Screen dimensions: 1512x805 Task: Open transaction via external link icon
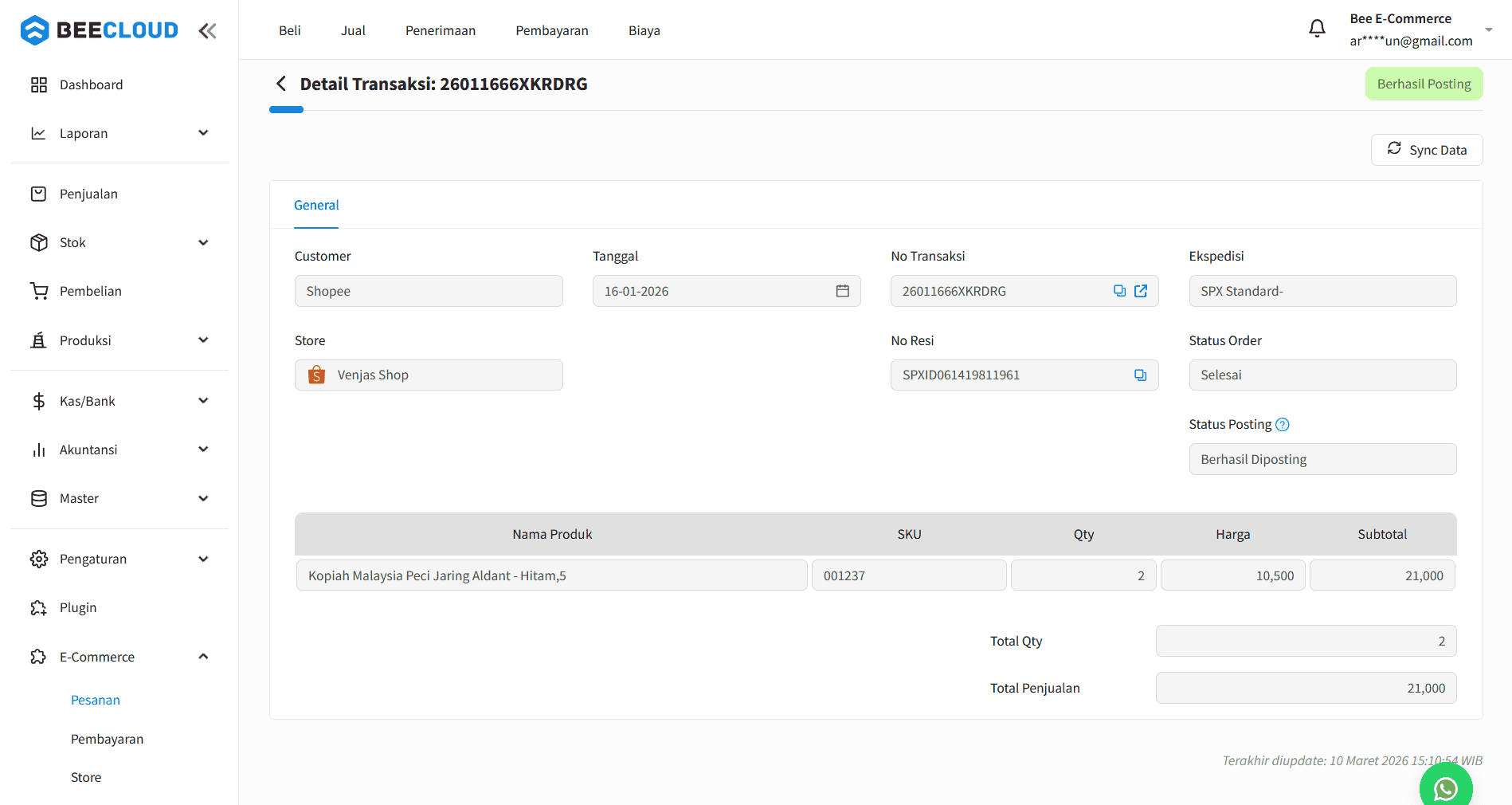(x=1139, y=291)
